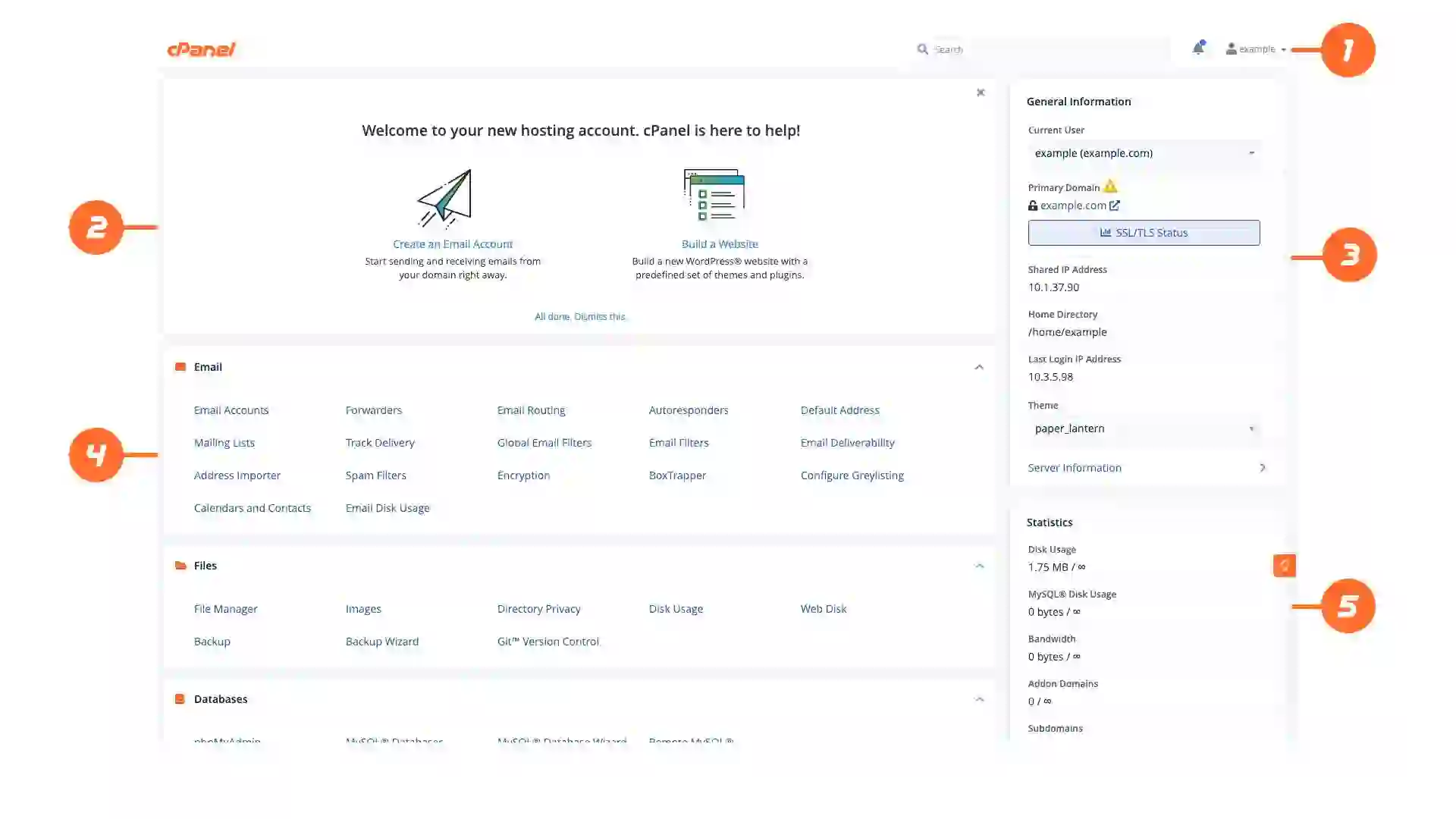Open BoxTrapper

coord(677,475)
